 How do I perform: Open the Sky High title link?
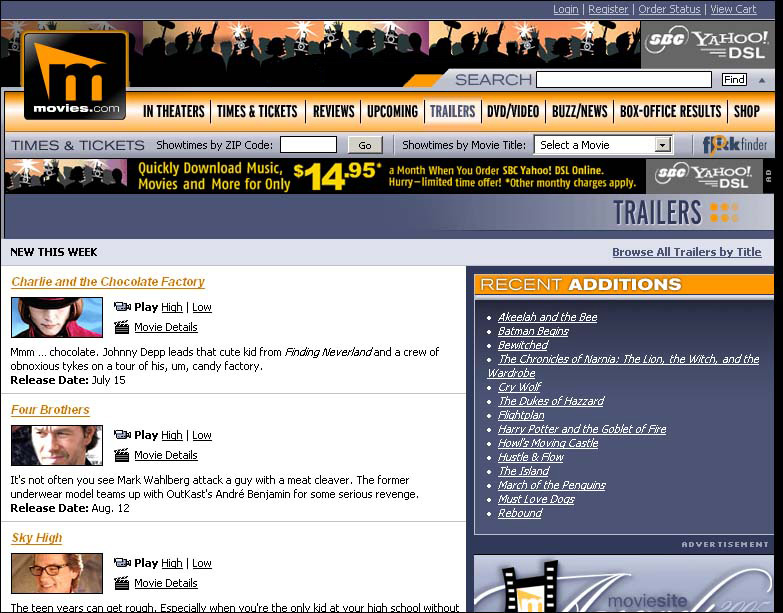36,538
